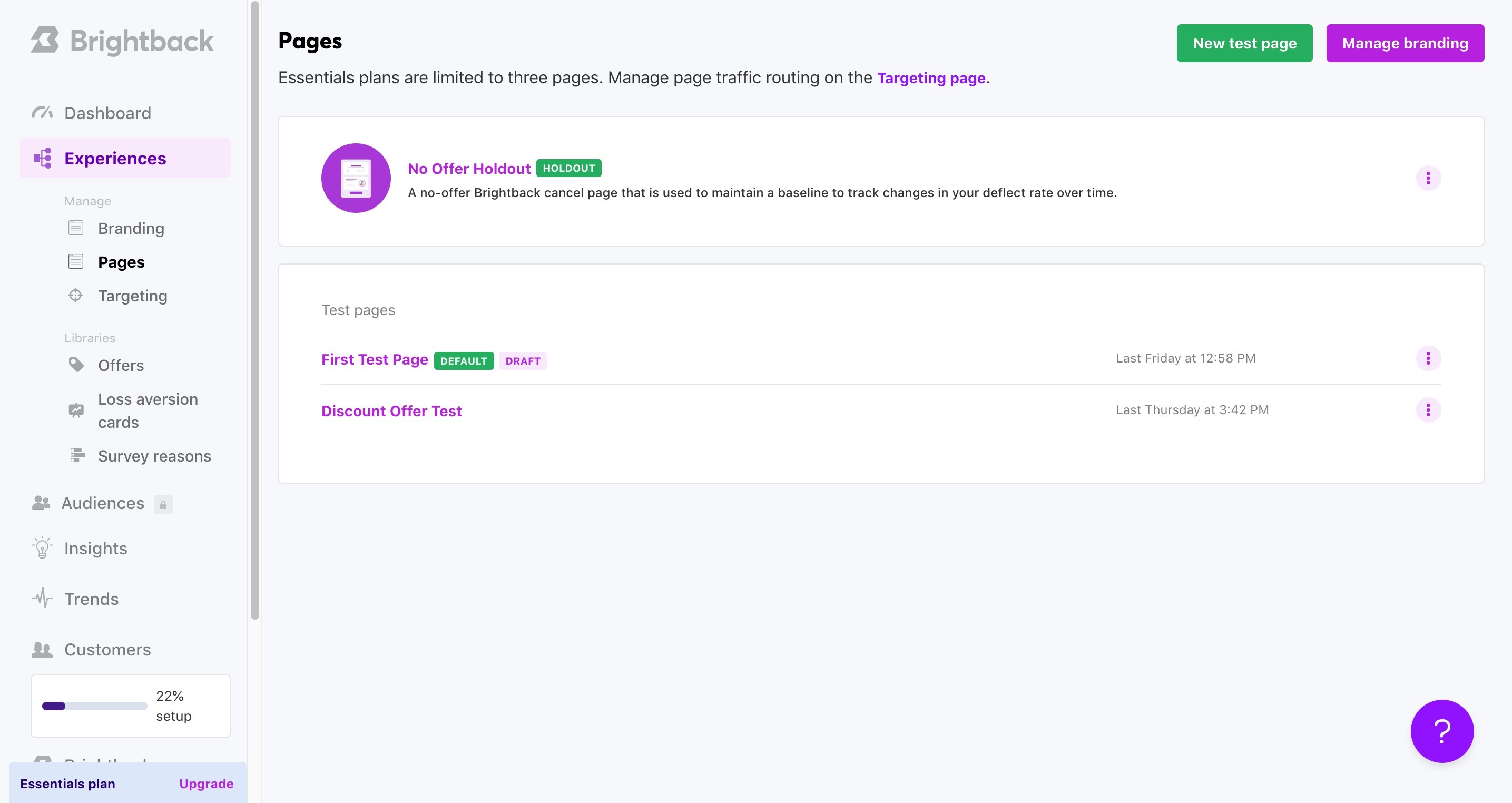
Task: Click the Insights lightbulb icon
Action: click(x=42, y=547)
